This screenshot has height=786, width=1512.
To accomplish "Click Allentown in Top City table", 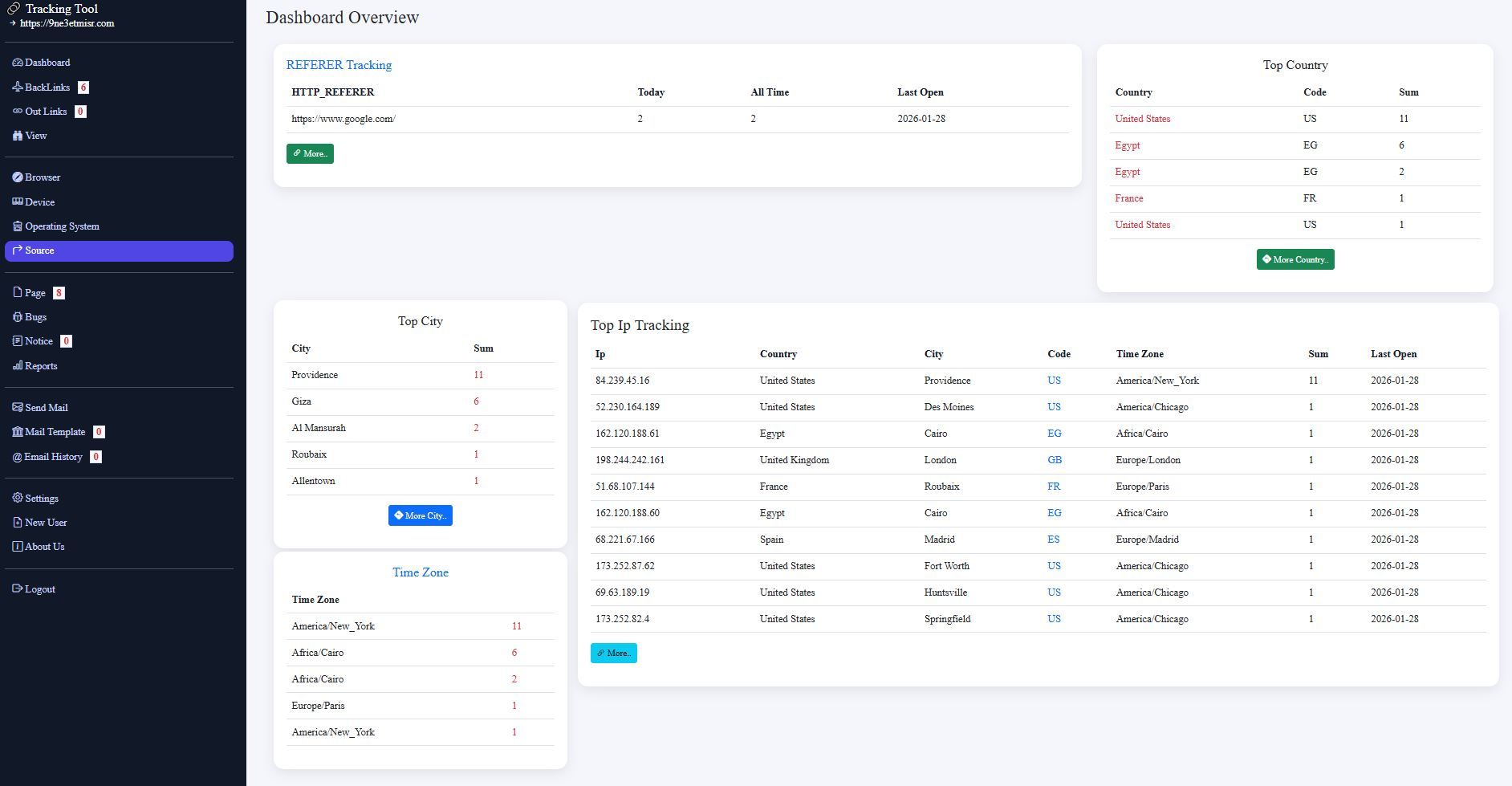I will pyautogui.click(x=313, y=481).
